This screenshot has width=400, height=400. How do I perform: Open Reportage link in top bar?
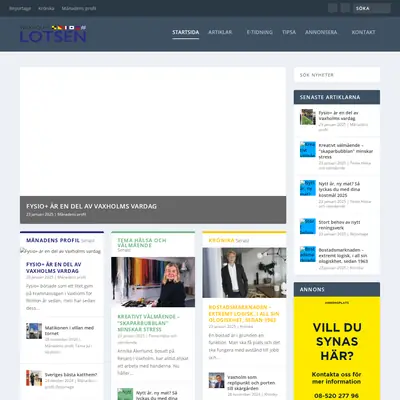click(x=20, y=8)
